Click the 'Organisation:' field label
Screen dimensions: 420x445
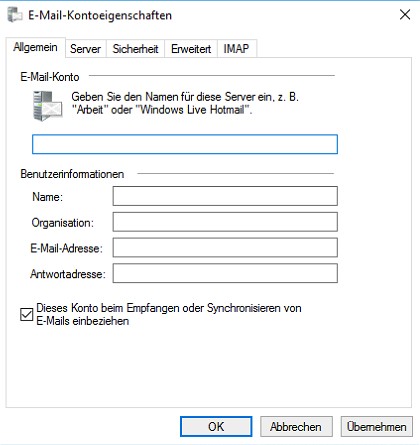[x=63, y=223]
